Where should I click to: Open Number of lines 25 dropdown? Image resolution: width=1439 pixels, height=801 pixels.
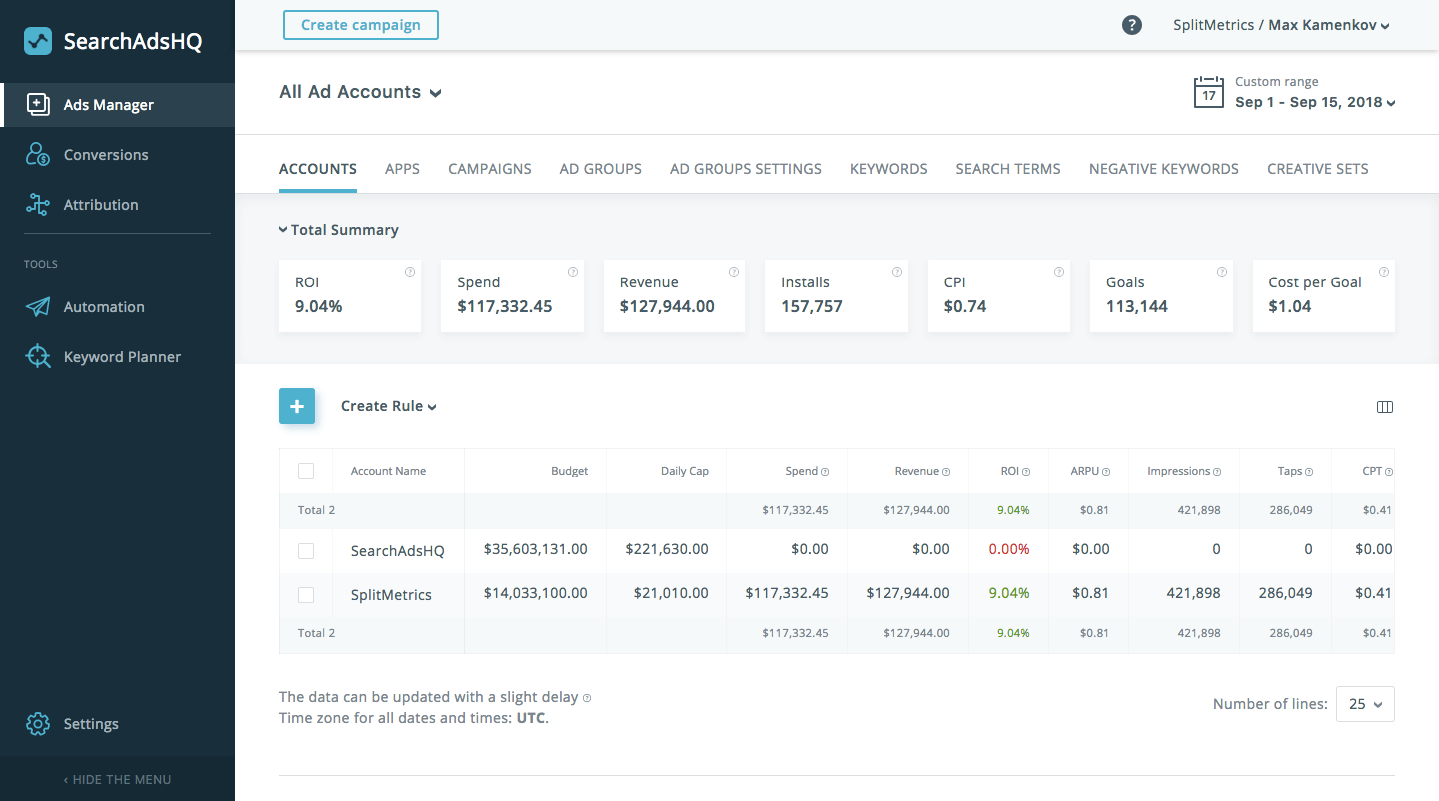[x=1365, y=704]
